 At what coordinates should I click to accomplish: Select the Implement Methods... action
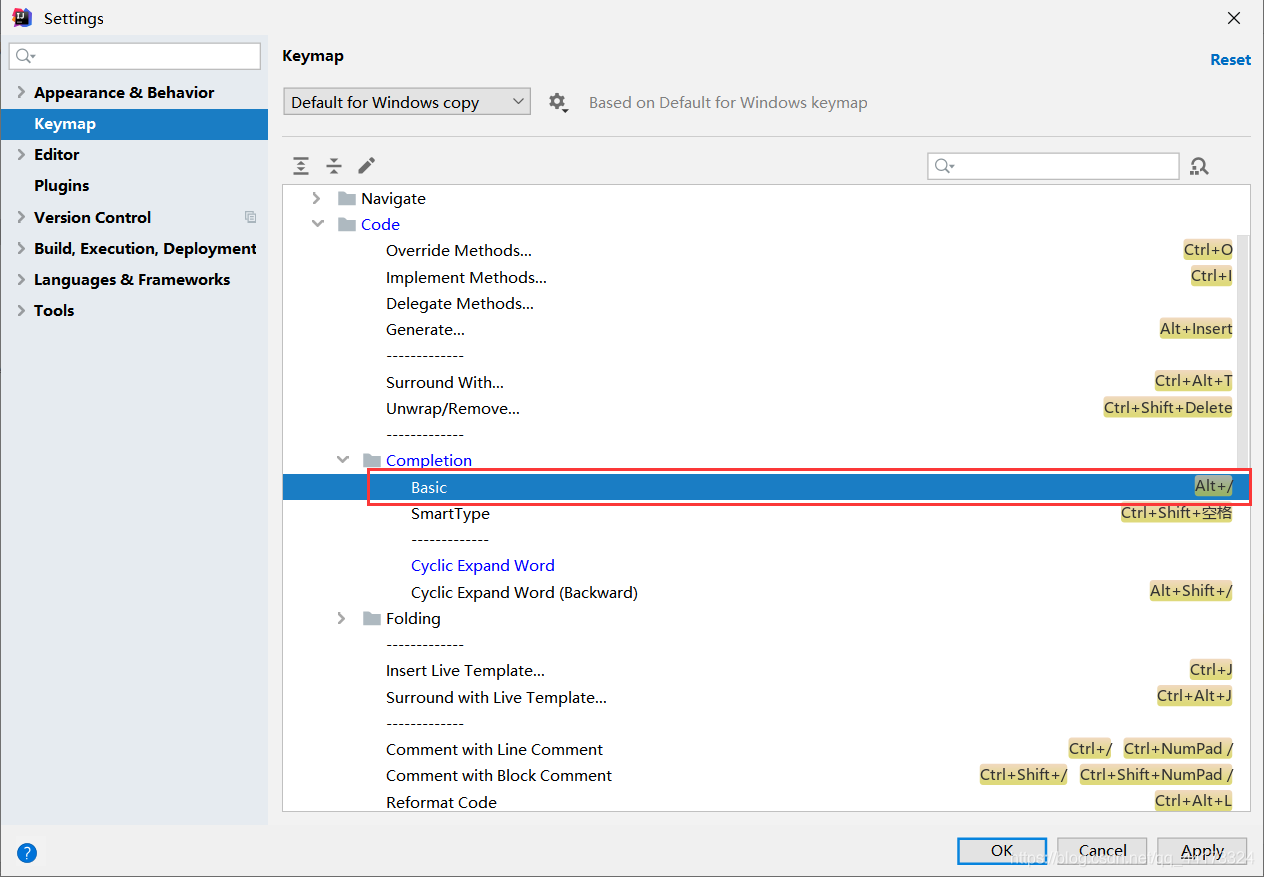pos(466,277)
